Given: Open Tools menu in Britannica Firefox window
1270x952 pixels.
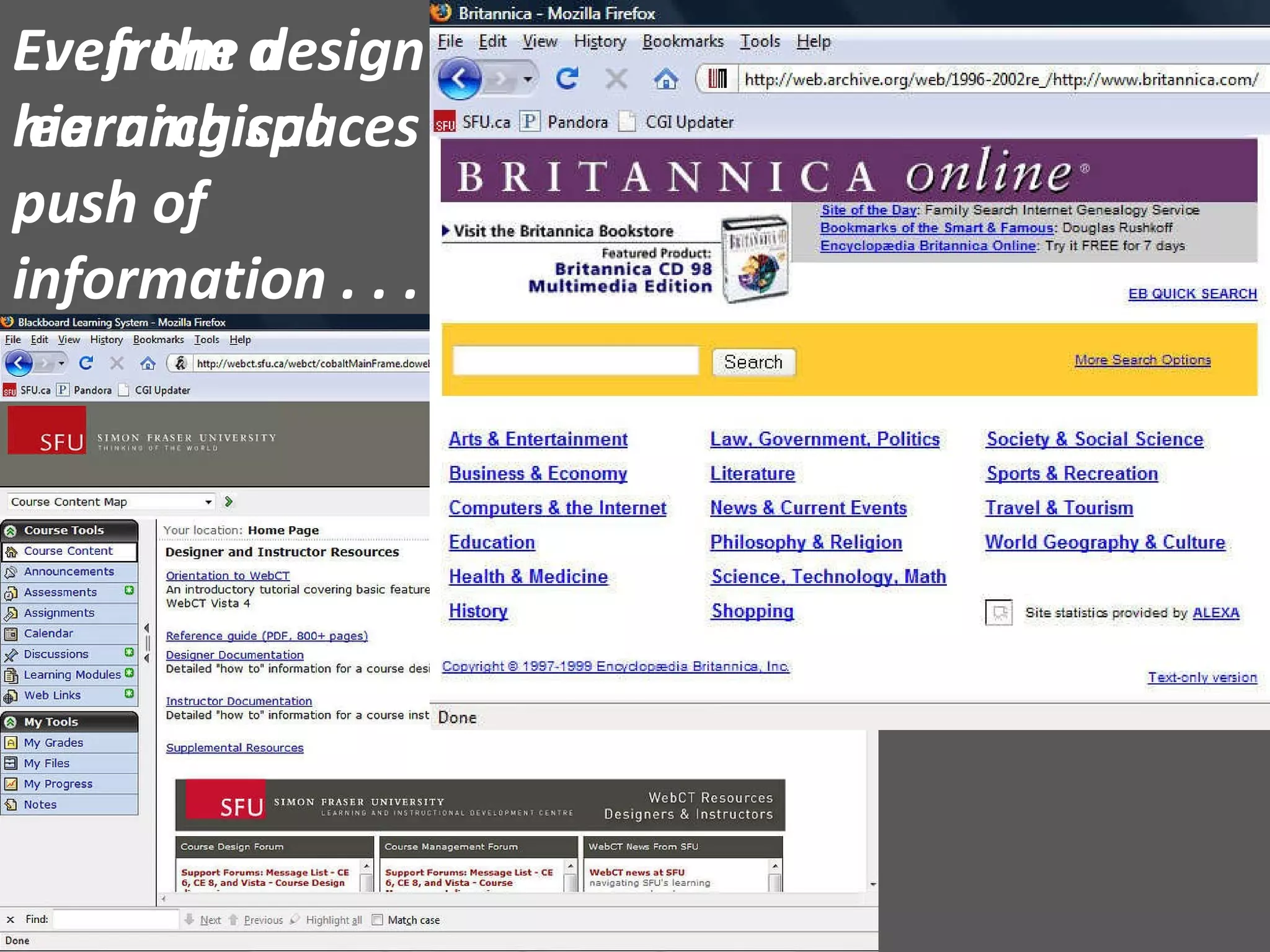Looking at the screenshot, I should (x=760, y=42).
